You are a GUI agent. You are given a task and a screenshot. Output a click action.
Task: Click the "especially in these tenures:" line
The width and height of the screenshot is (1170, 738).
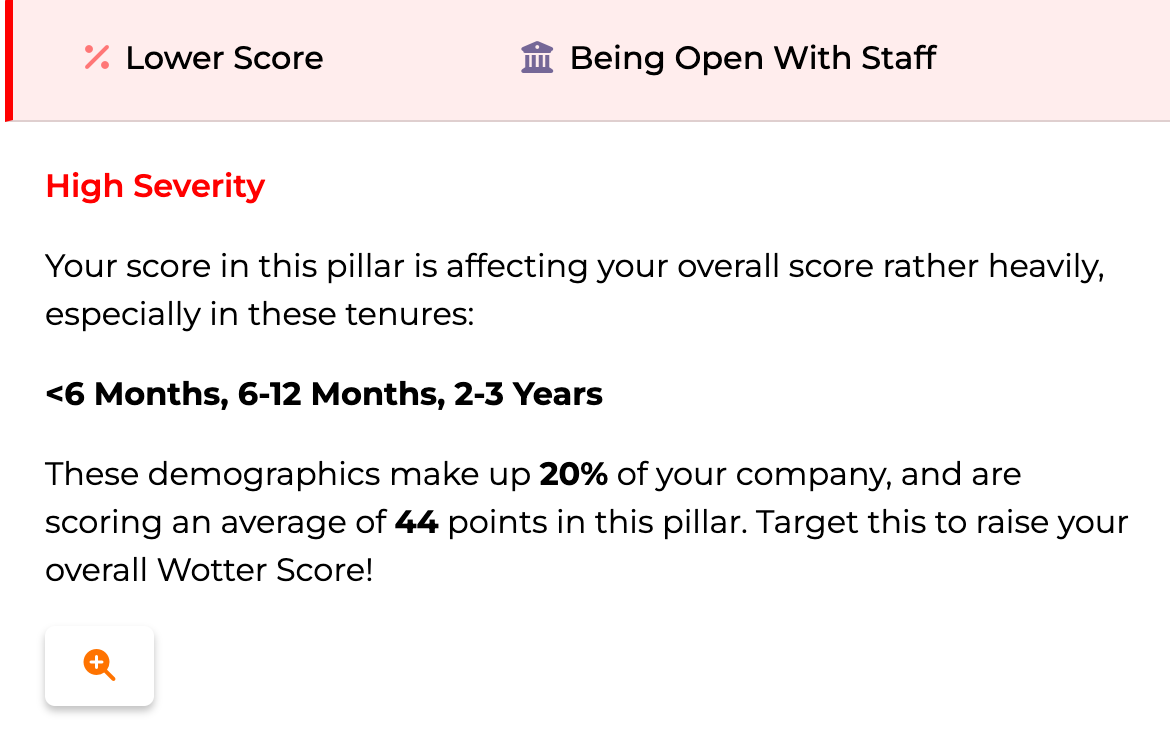pyautogui.click(x=258, y=314)
